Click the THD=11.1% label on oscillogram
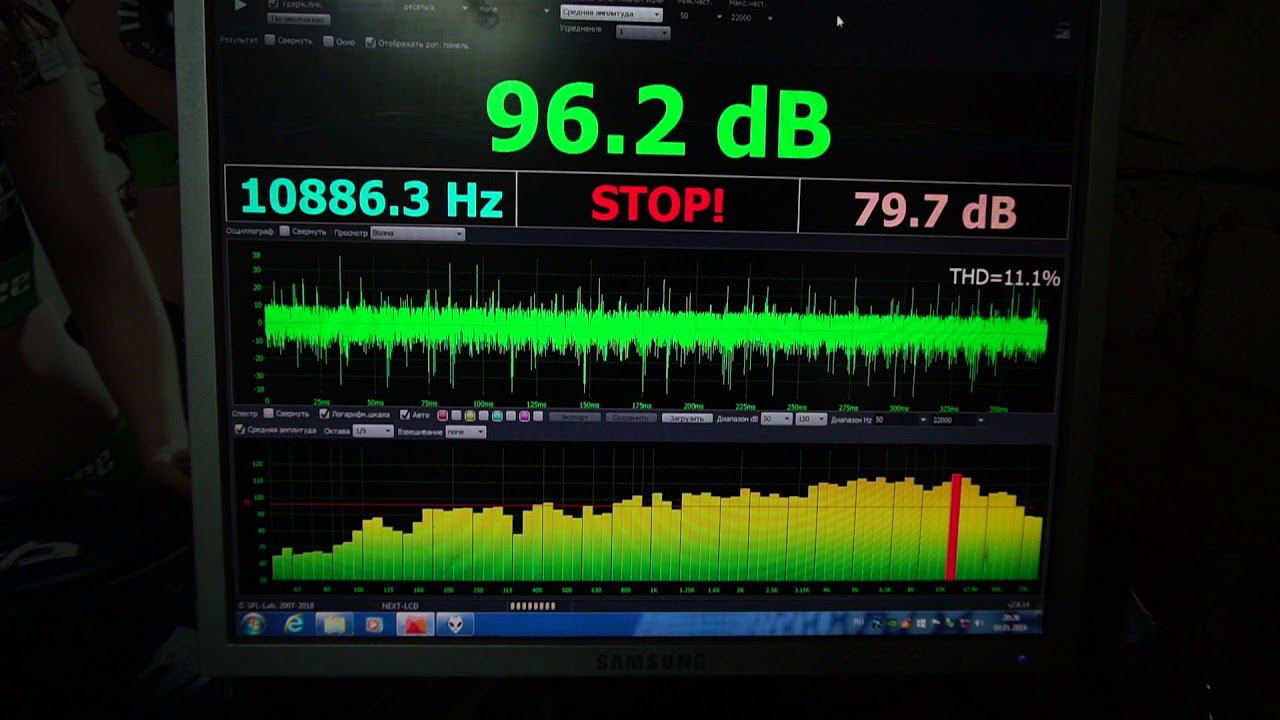This screenshot has height=720, width=1280. coord(1004,278)
